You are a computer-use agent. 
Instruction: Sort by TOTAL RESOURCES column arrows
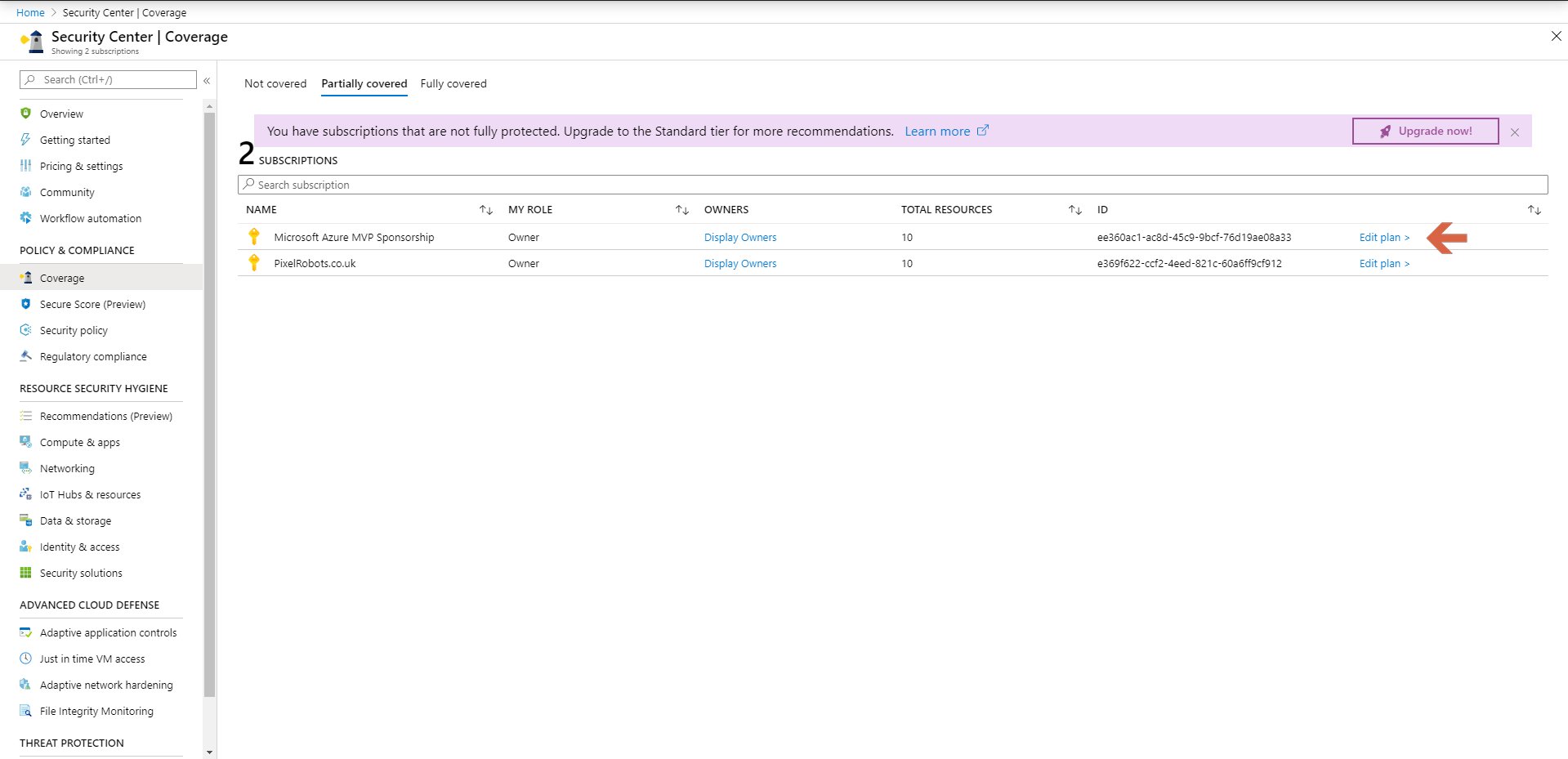click(1075, 210)
